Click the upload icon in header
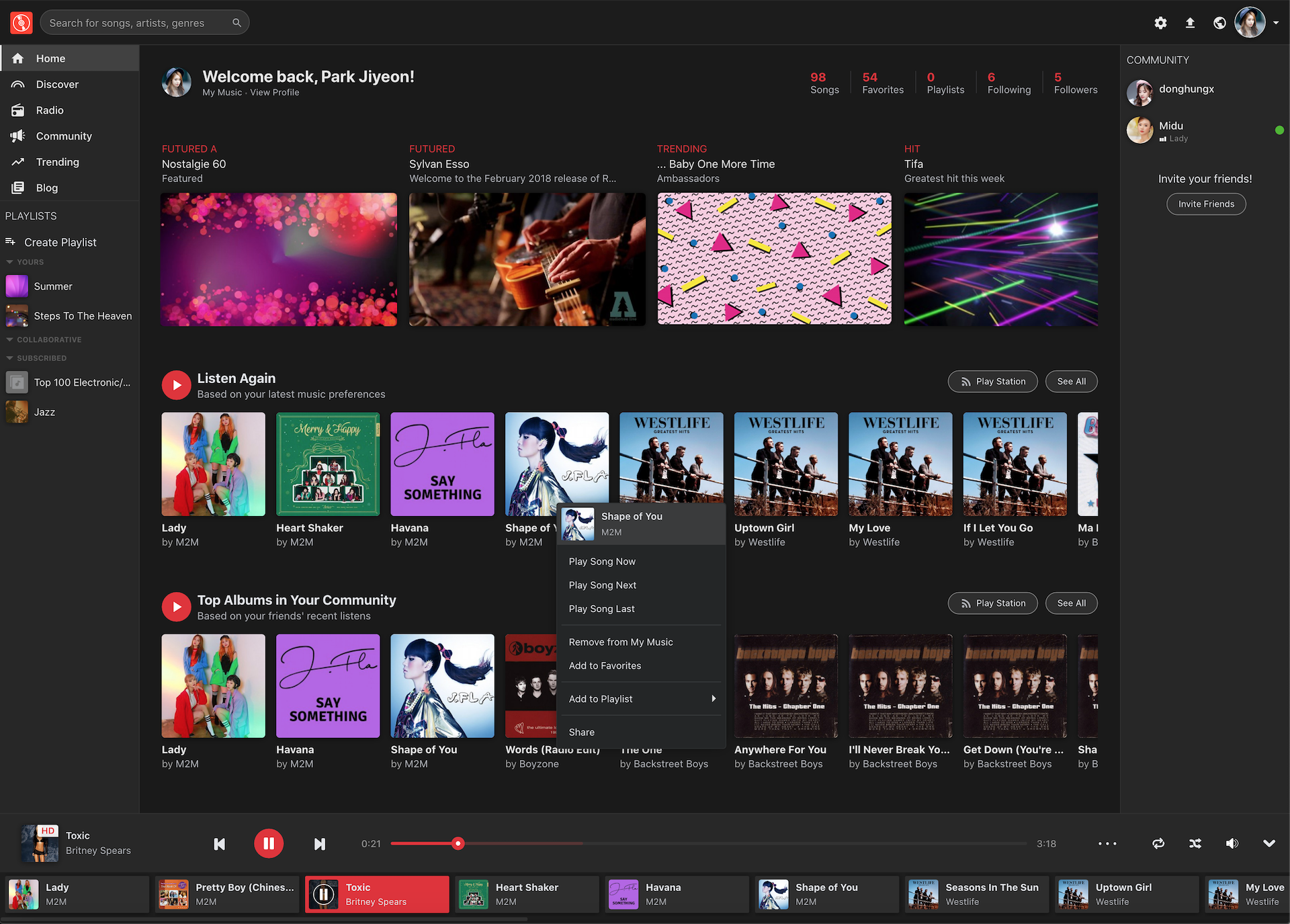This screenshot has width=1290, height=924. (1190, 23)
